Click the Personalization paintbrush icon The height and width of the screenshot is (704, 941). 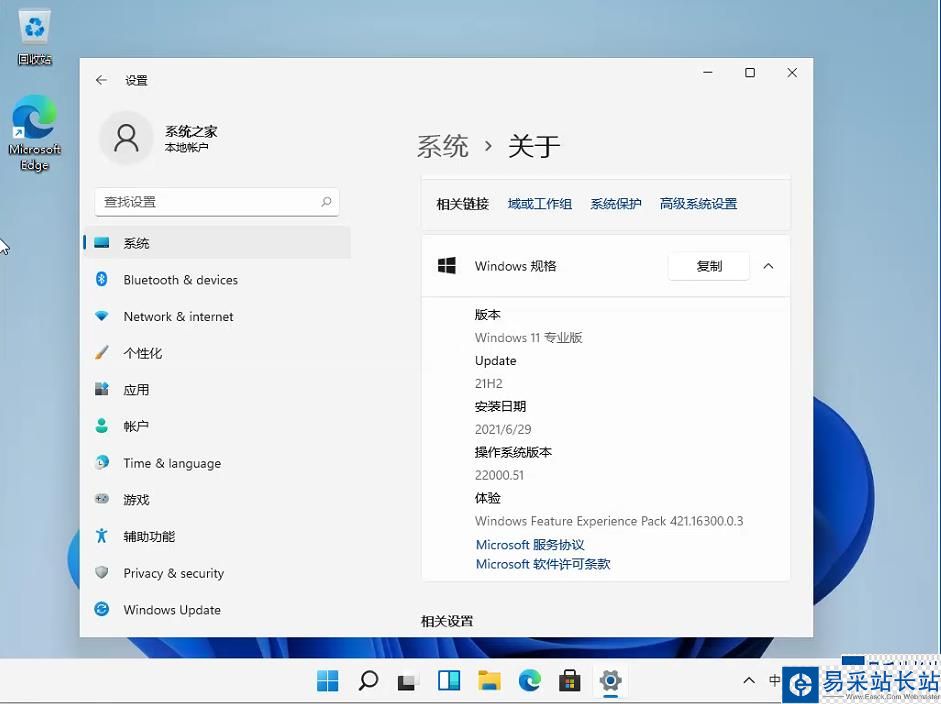pos(101,352)
